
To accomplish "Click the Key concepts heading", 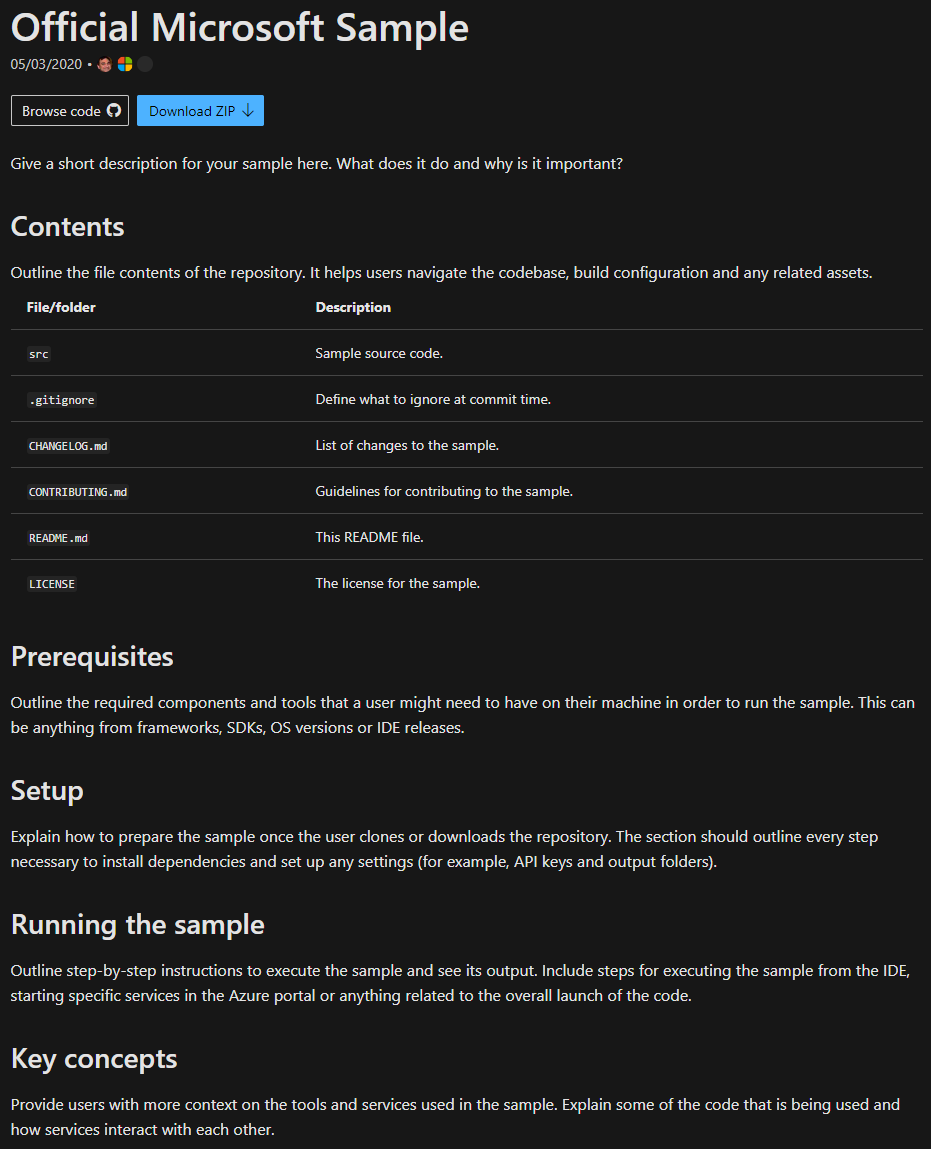I will (x=93, y=1058).
